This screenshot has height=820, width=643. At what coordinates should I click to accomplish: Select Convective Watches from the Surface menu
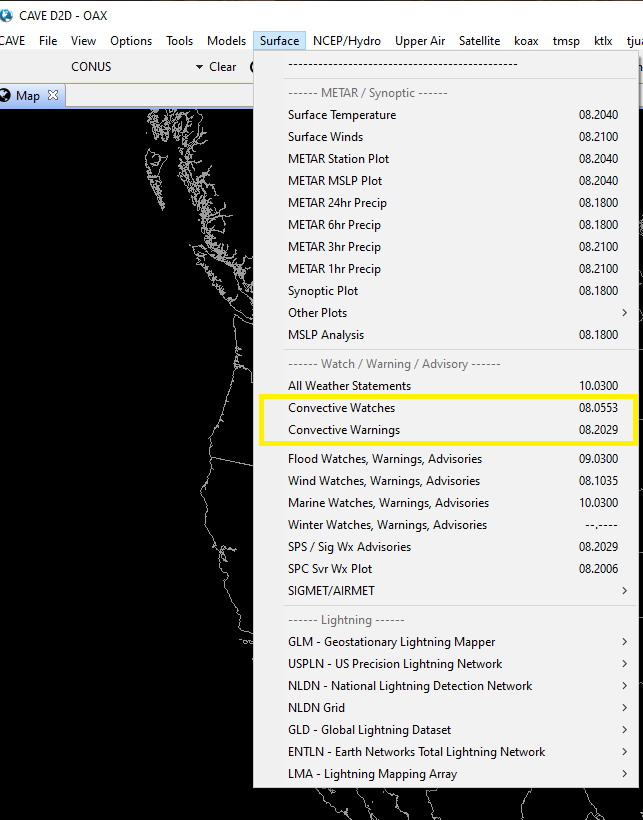pos(341,408)
